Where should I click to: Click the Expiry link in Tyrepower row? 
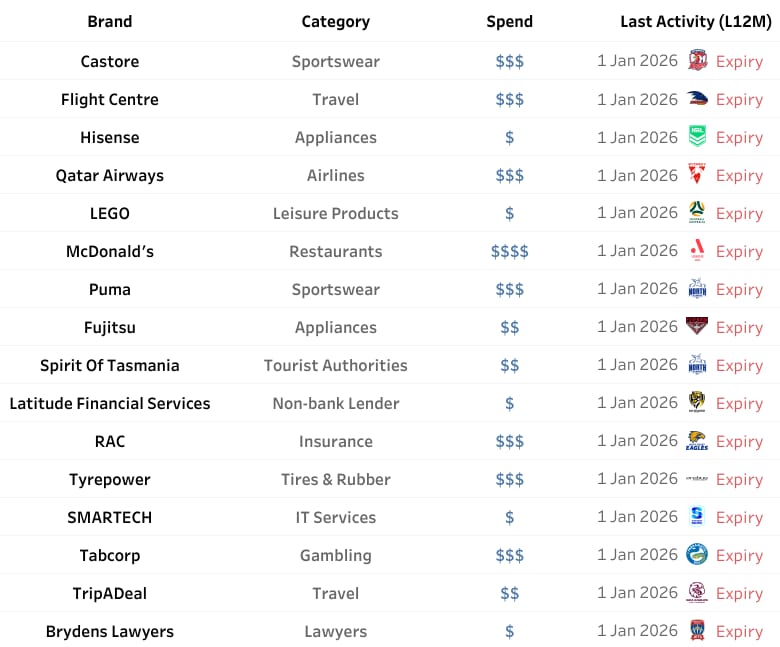pyautogui.click(x=739, y=479)
